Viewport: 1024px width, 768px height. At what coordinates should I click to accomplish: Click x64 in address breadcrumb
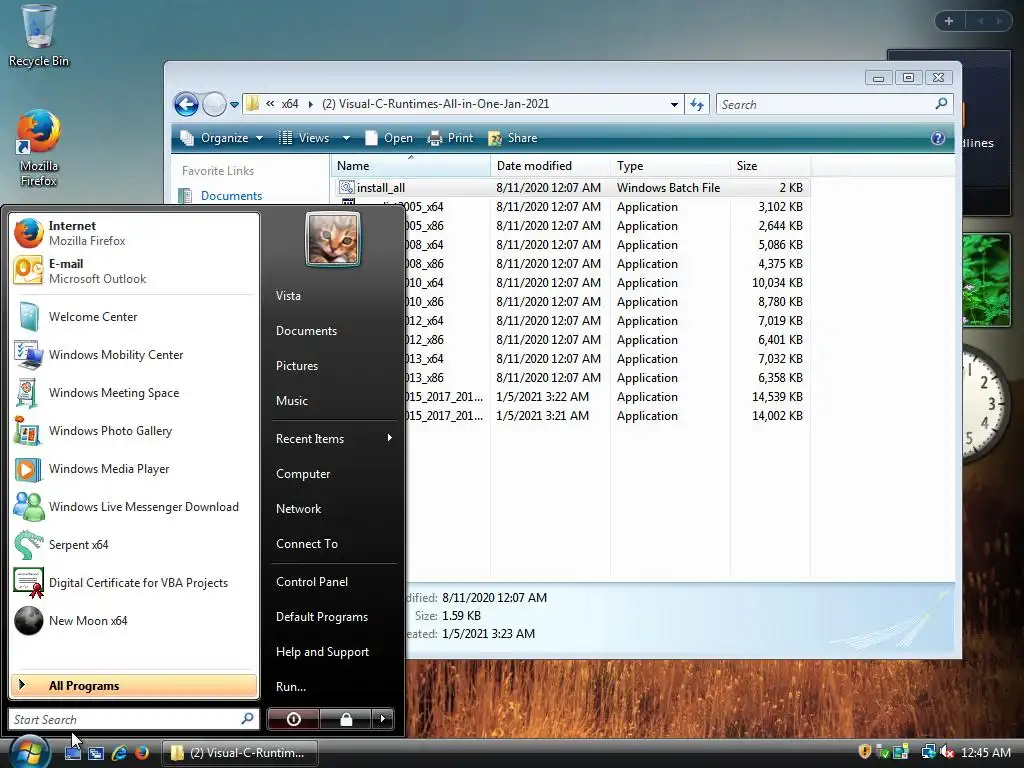[290, 104]
